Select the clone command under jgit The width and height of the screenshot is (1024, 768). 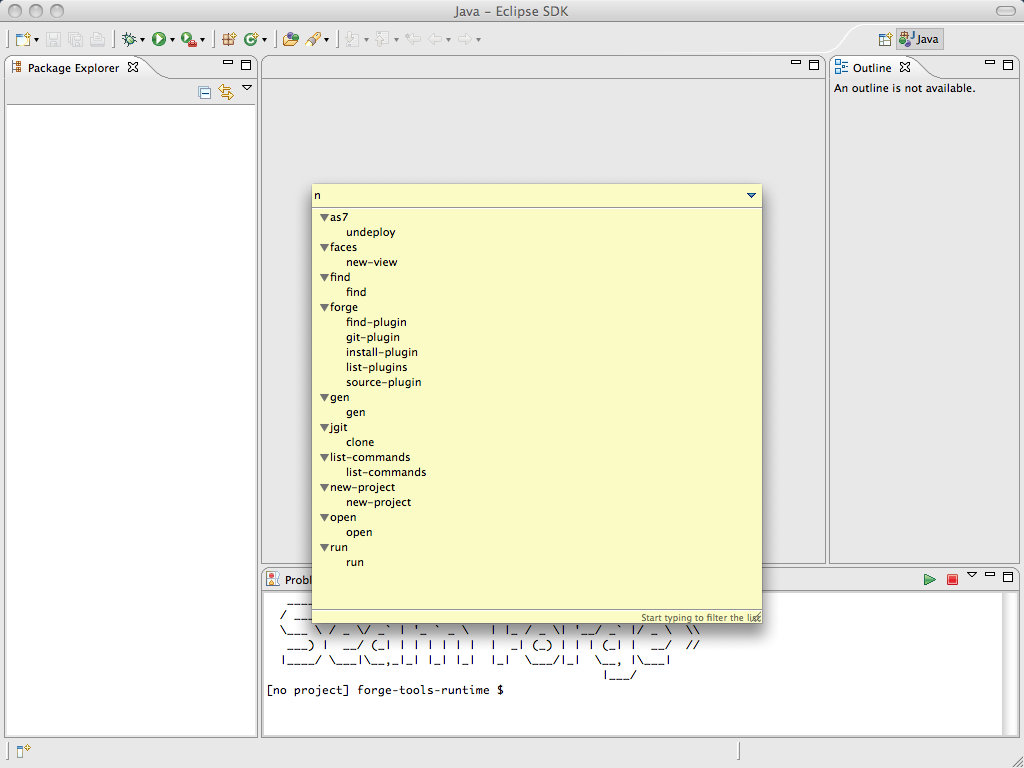tap(360, 442)
